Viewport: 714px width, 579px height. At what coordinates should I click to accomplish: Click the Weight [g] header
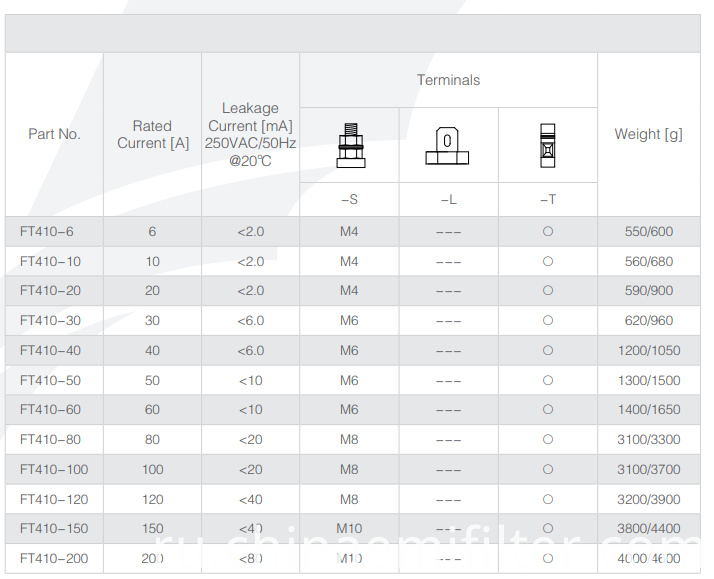648,134
